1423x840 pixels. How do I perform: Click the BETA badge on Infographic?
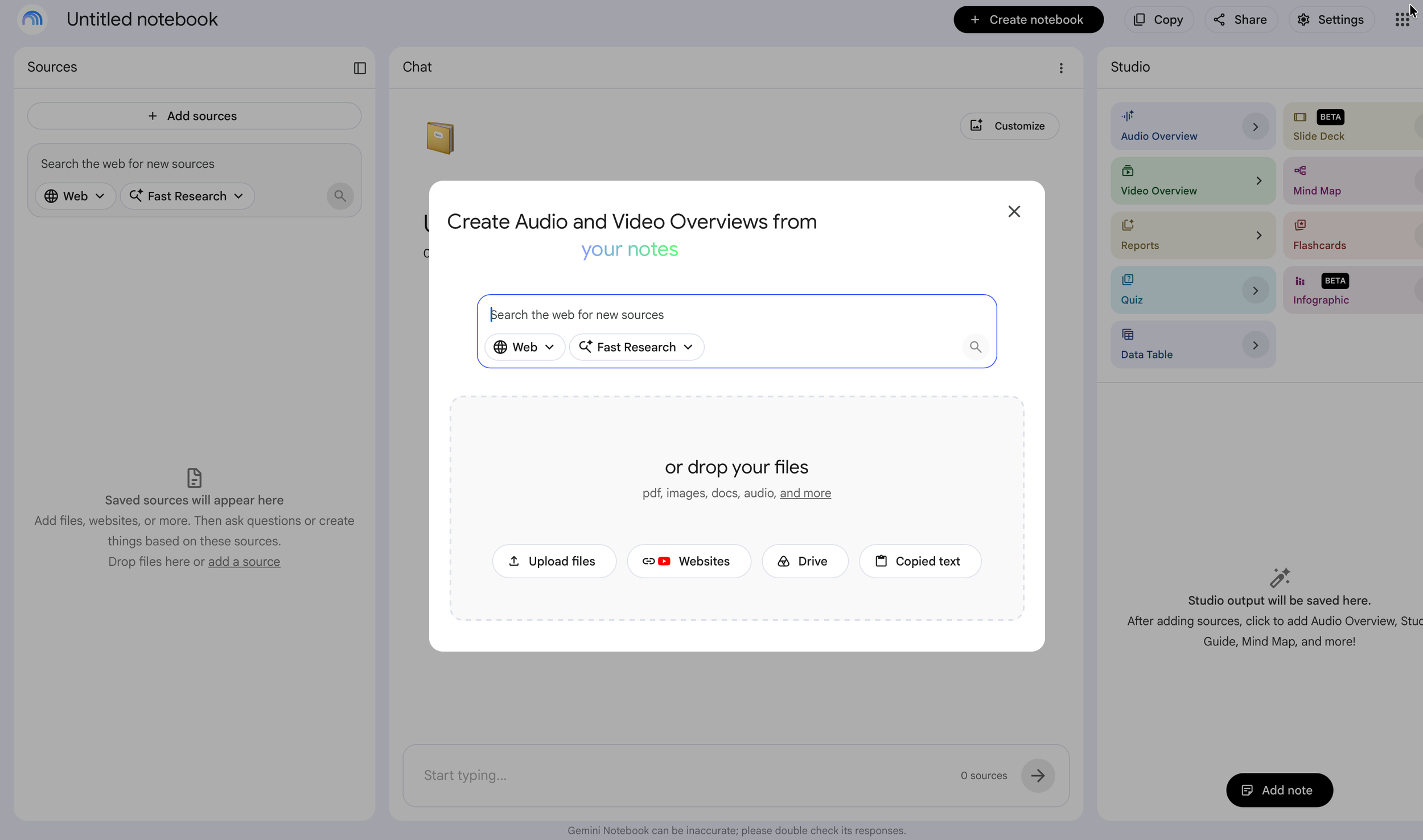tap(1335, 281)
